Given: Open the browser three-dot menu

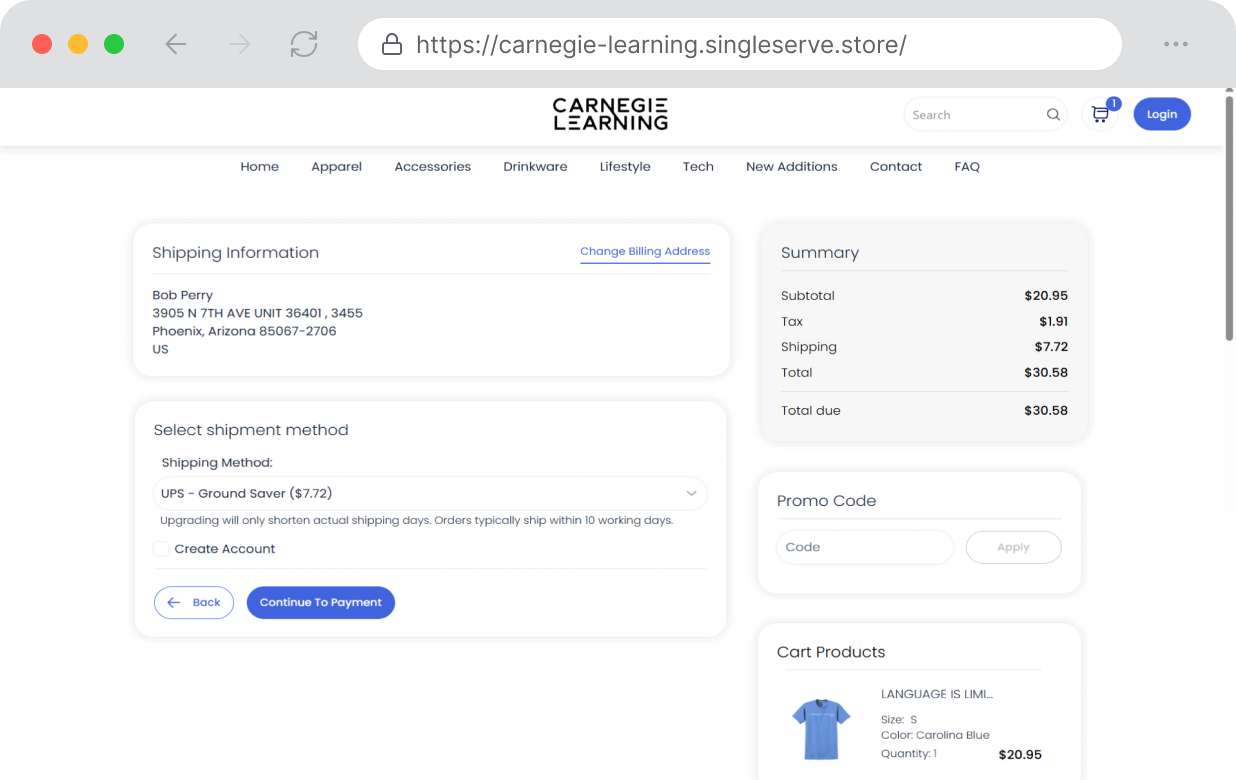Looking at the screenshot, I should tap(1176, 44).
